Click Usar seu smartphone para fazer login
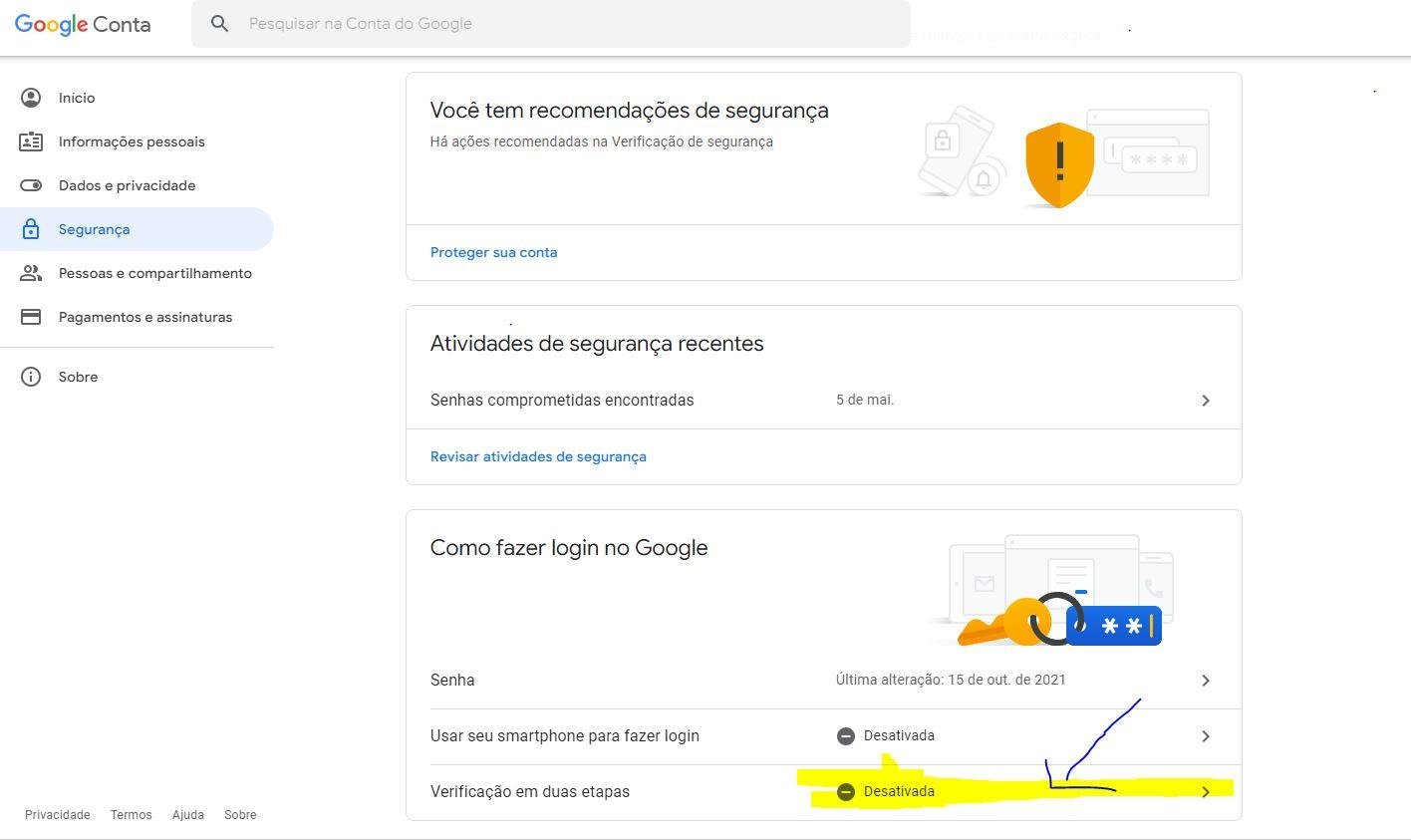 [x=565, y=736]
